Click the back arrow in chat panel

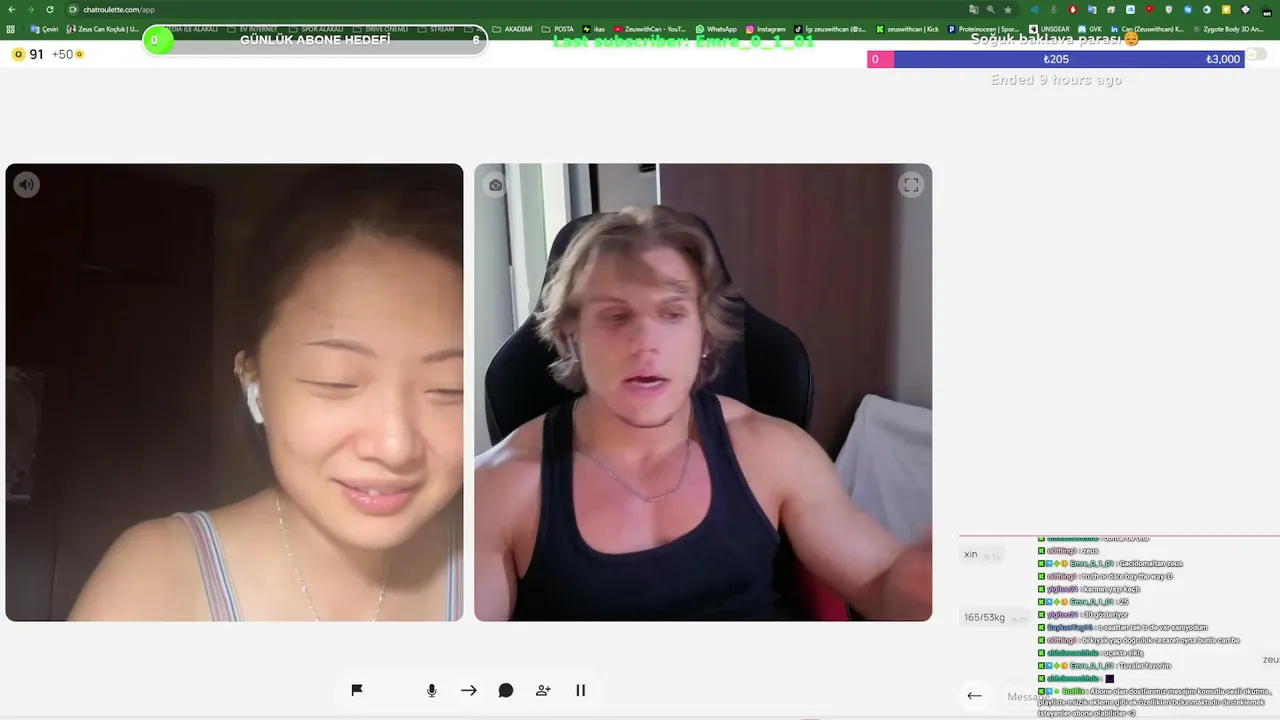coord(974,696)
